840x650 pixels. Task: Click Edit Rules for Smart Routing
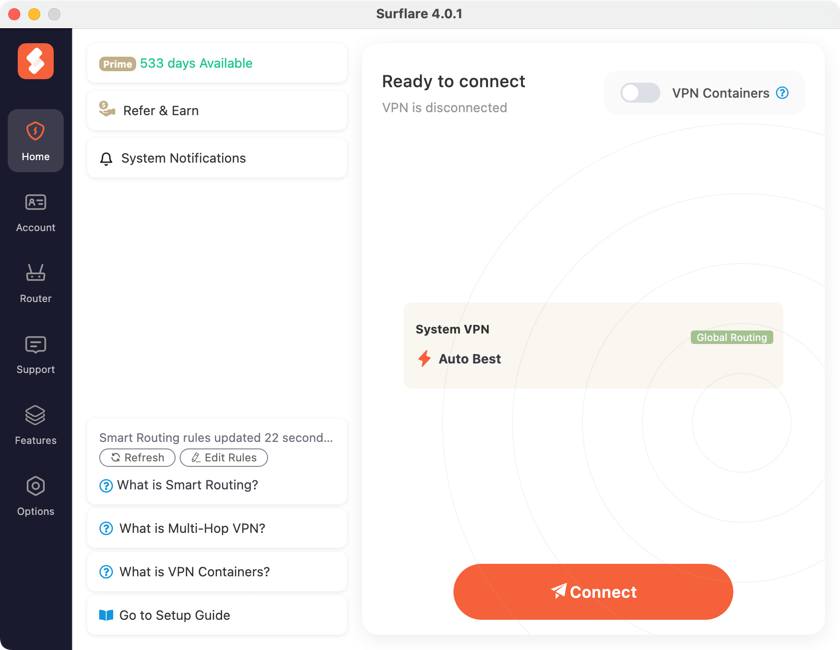[224, 457]
